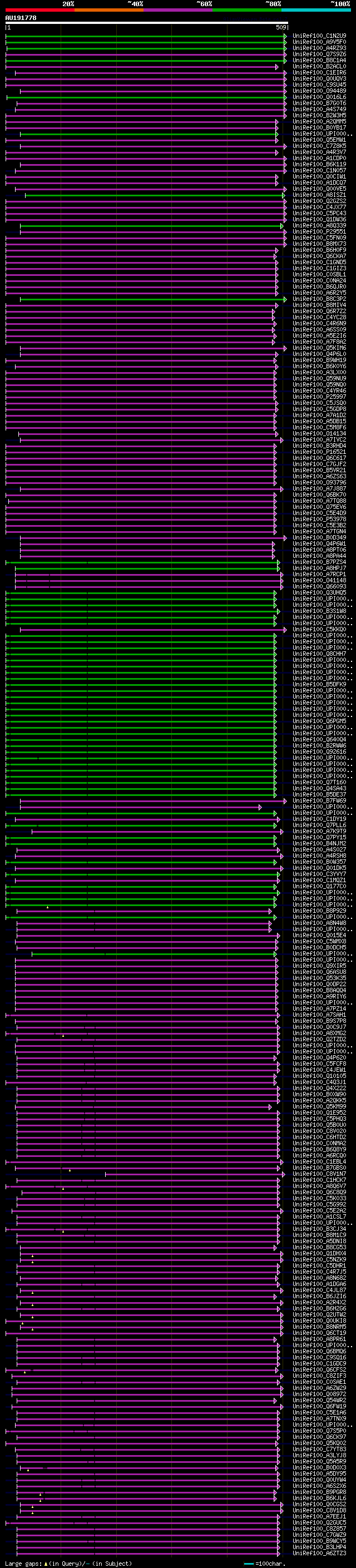Open hit UniRef100_C1N2U9
Viewport: 356px width, 1568px height.
point(319,36)
